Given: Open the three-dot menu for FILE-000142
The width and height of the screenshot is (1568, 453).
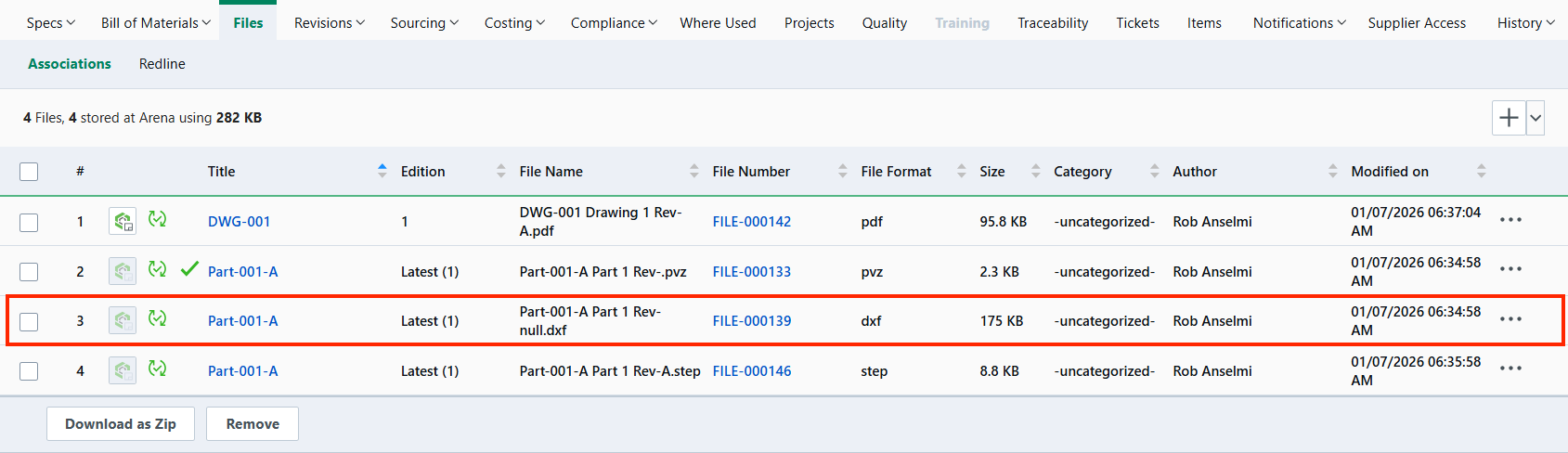Looking at the screenshot, I should coord(1510,220).
